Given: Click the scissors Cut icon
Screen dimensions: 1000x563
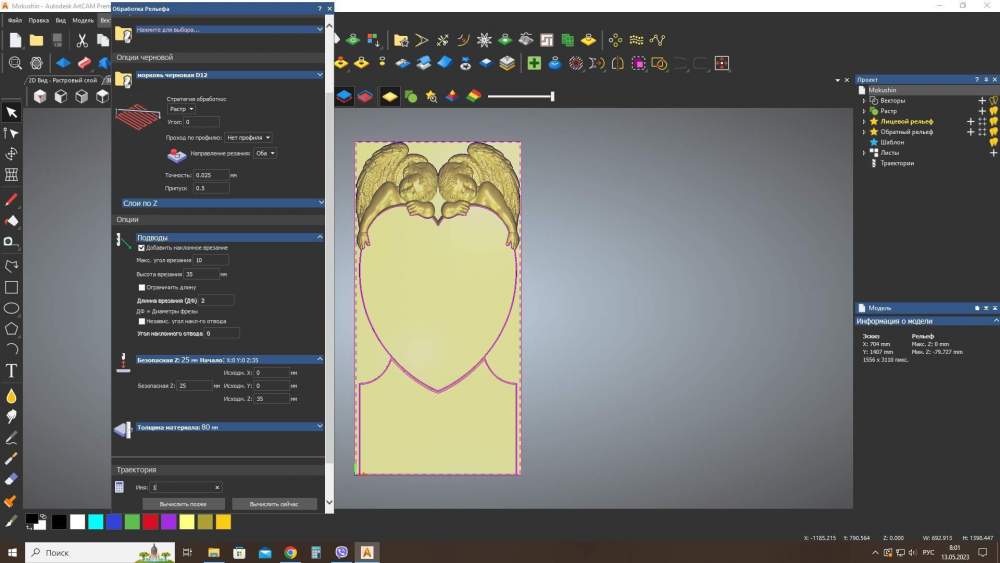Looking at the screenshot, I should [x=82, y=41].
